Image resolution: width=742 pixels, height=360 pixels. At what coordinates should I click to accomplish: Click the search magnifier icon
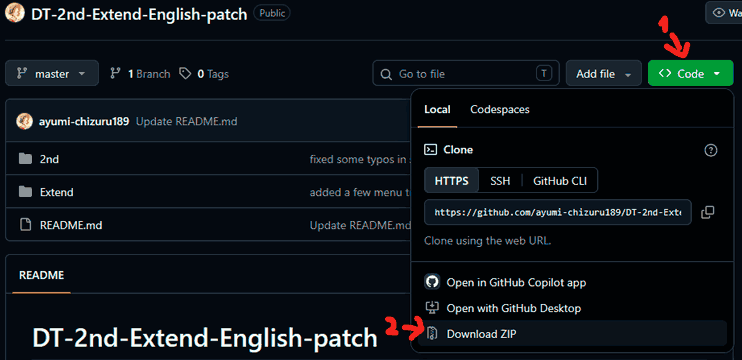tap(386, 74)
